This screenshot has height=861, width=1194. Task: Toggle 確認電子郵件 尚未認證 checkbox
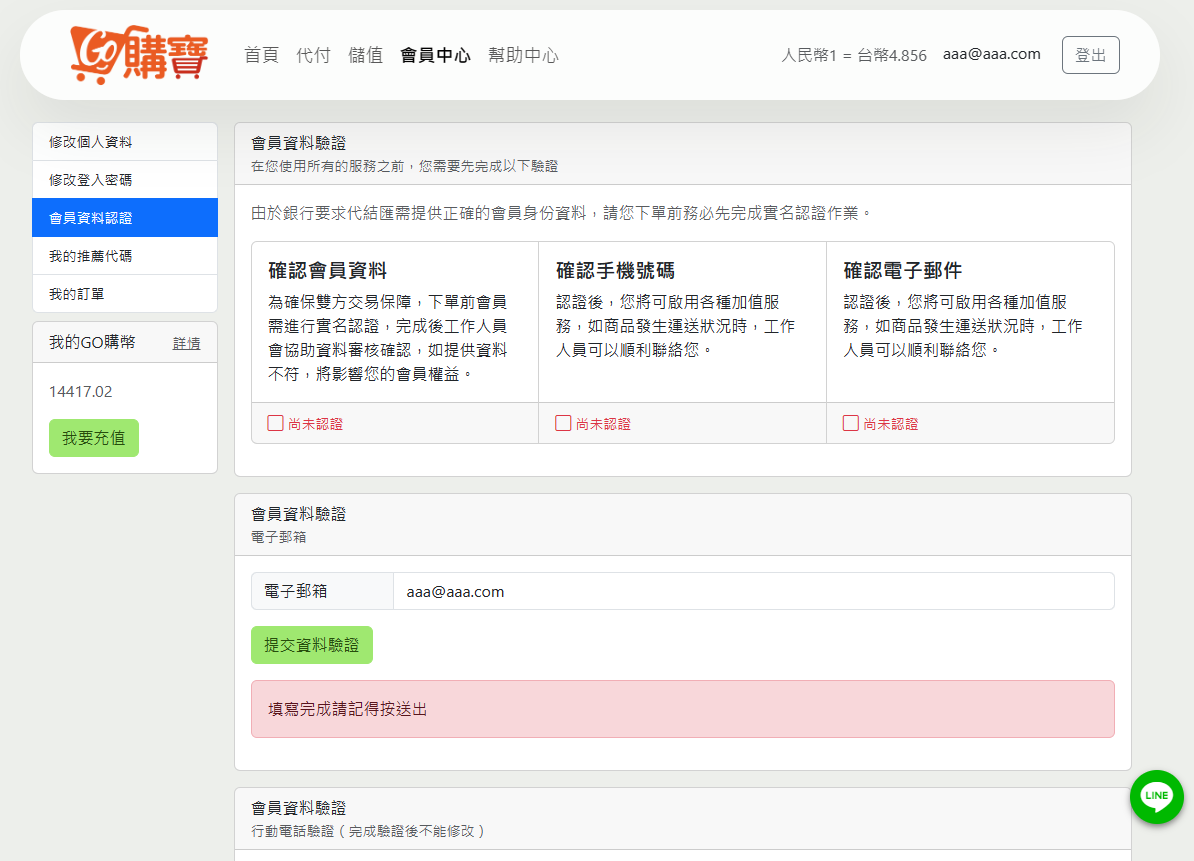tap(851, 423)
